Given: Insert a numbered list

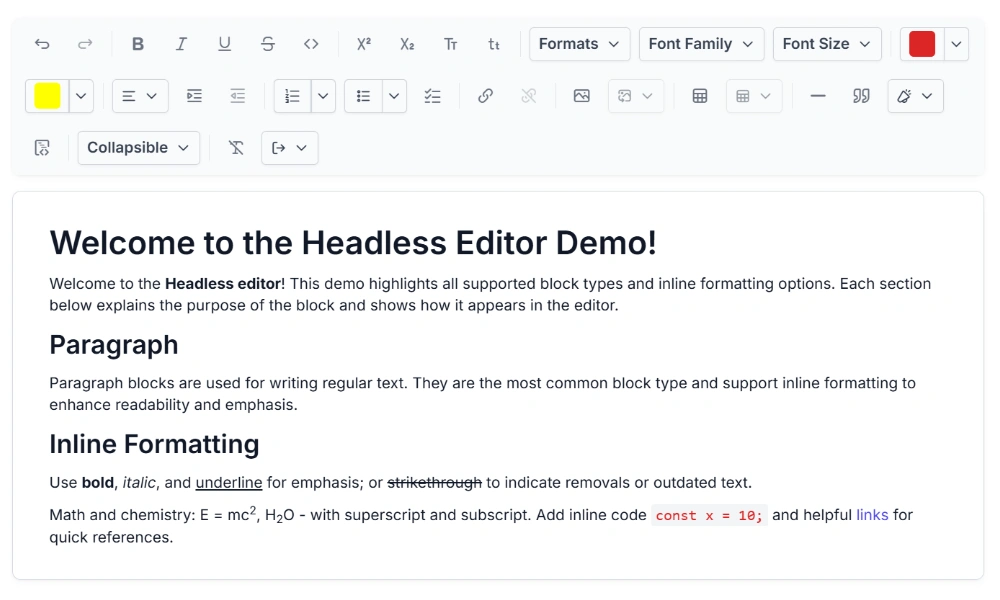Looking at the screenshot, I should pyautogui.click(x=292, y=96).
